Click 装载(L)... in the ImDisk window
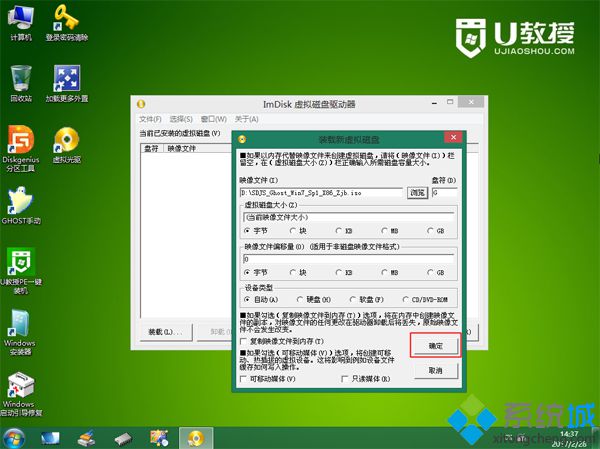The image size is (600, 449). [165, 332]
